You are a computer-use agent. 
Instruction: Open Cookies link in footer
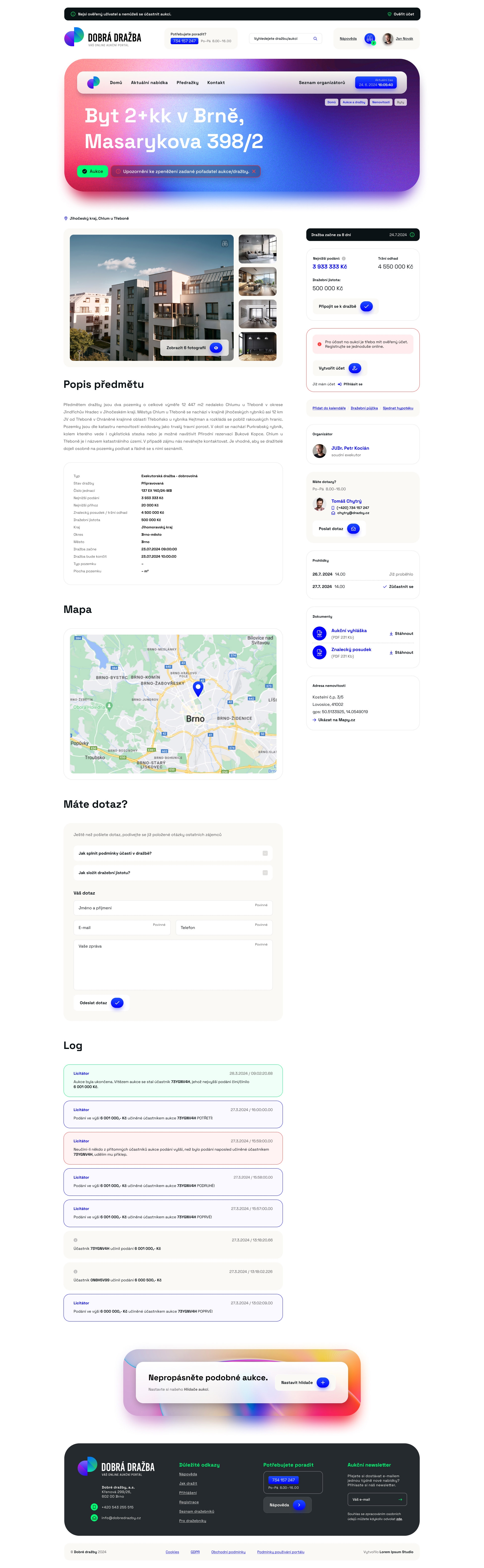173,1552
